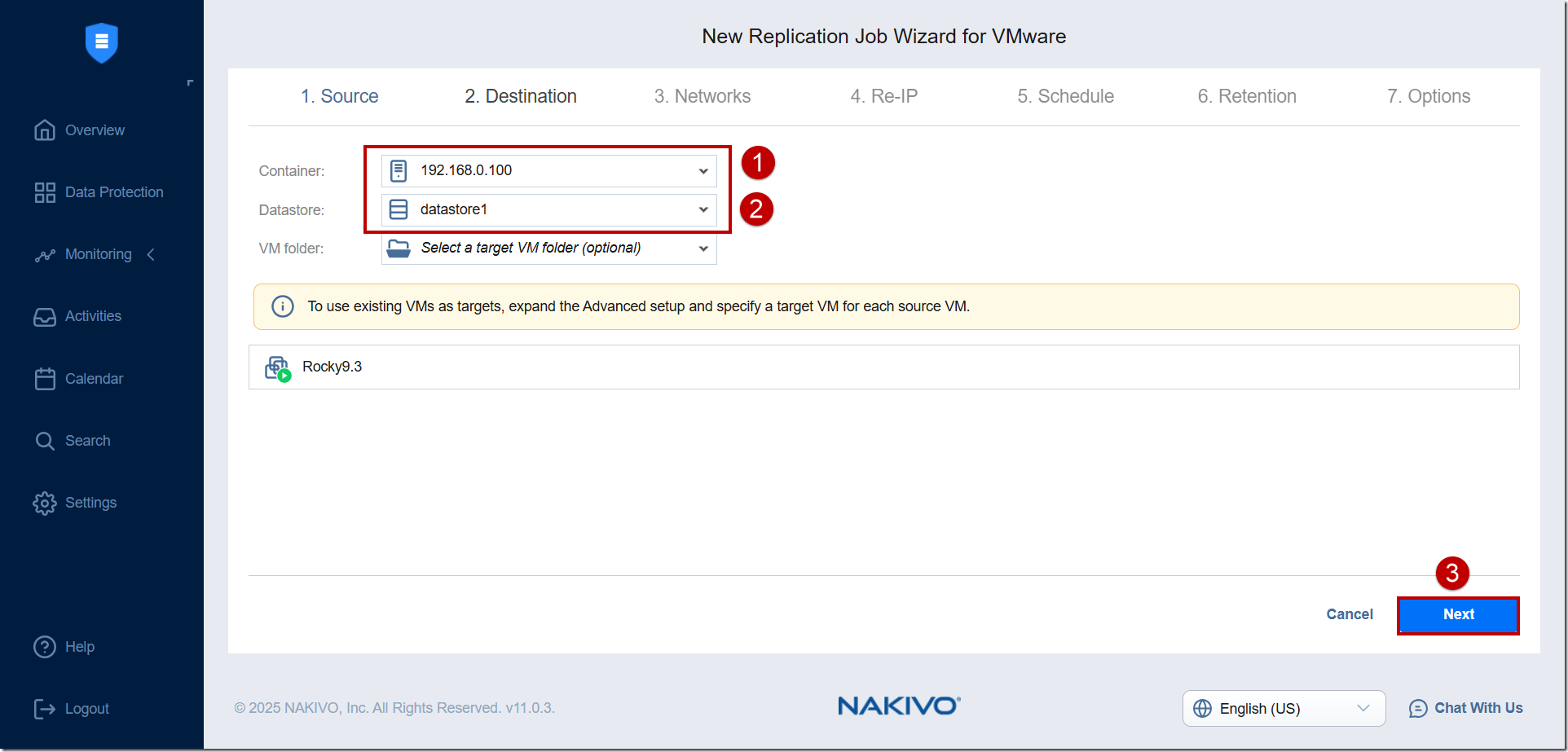Open the Datastore dropdown arrow
This screenshot has width=1568, height=752.
pyautogui.click(x=703, y=210)
